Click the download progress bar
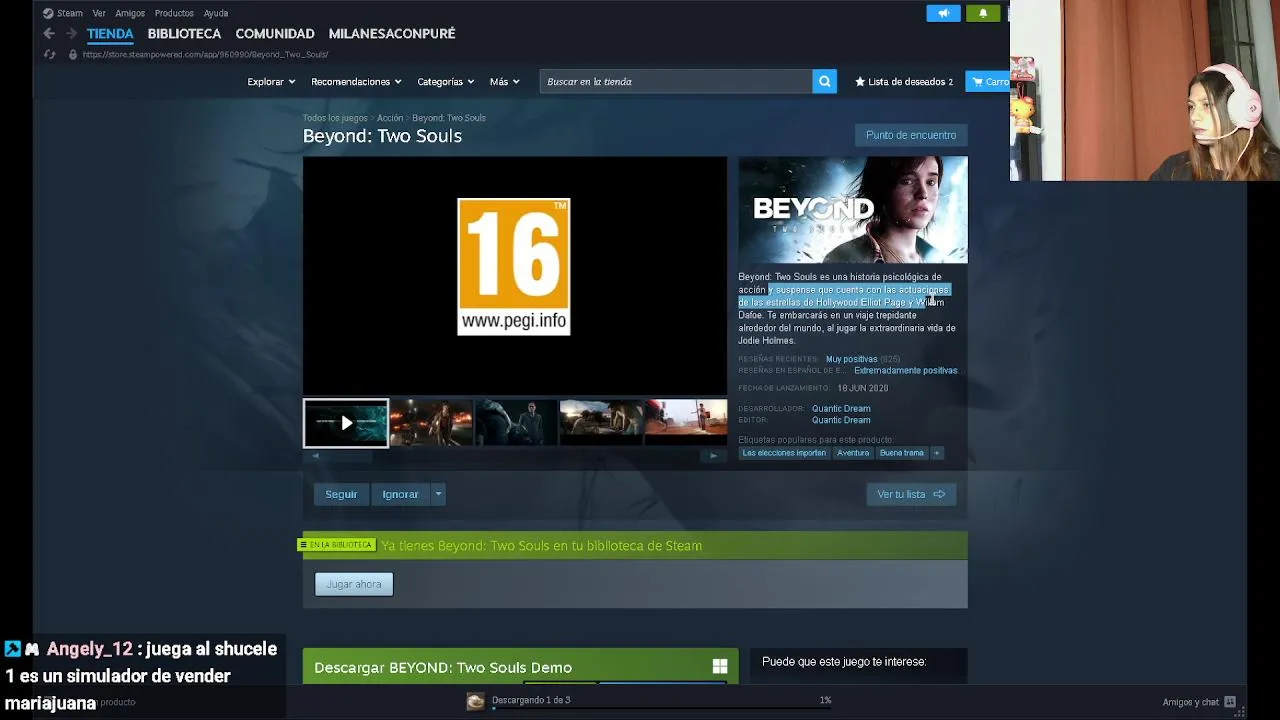This screenshot has height=720, width=1280. pyautogui.click(x=661, y=708)
